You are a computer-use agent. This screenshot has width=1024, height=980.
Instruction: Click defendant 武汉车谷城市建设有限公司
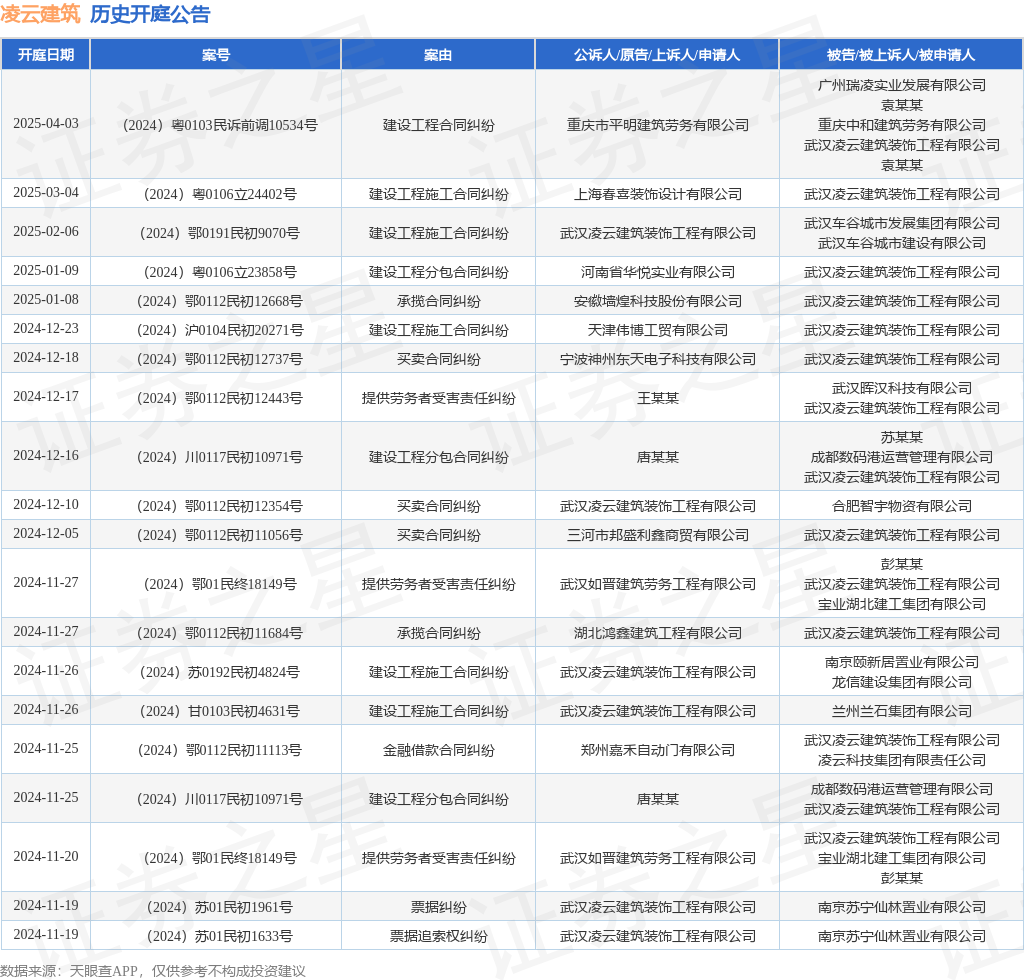coord(902,243)
